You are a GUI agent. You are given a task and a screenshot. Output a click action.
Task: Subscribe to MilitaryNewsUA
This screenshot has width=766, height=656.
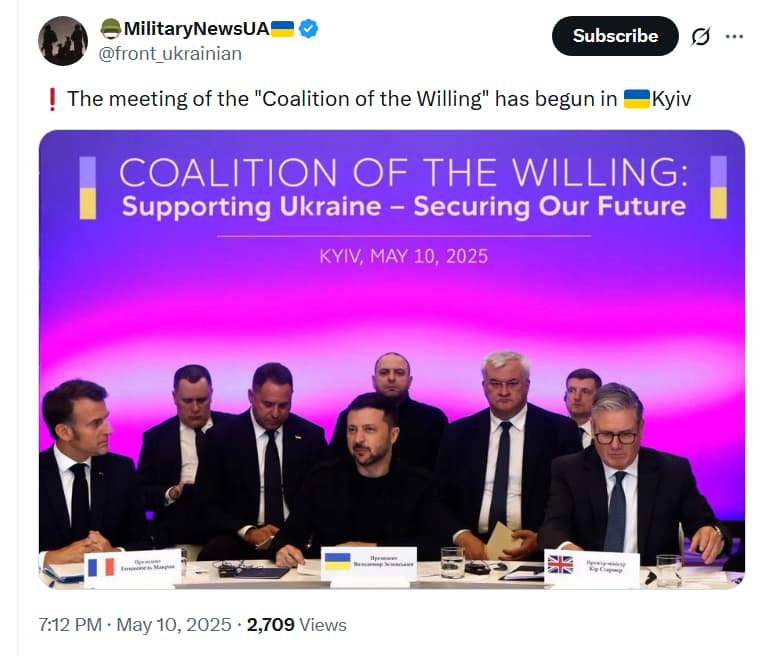click(x=615, y=36)
